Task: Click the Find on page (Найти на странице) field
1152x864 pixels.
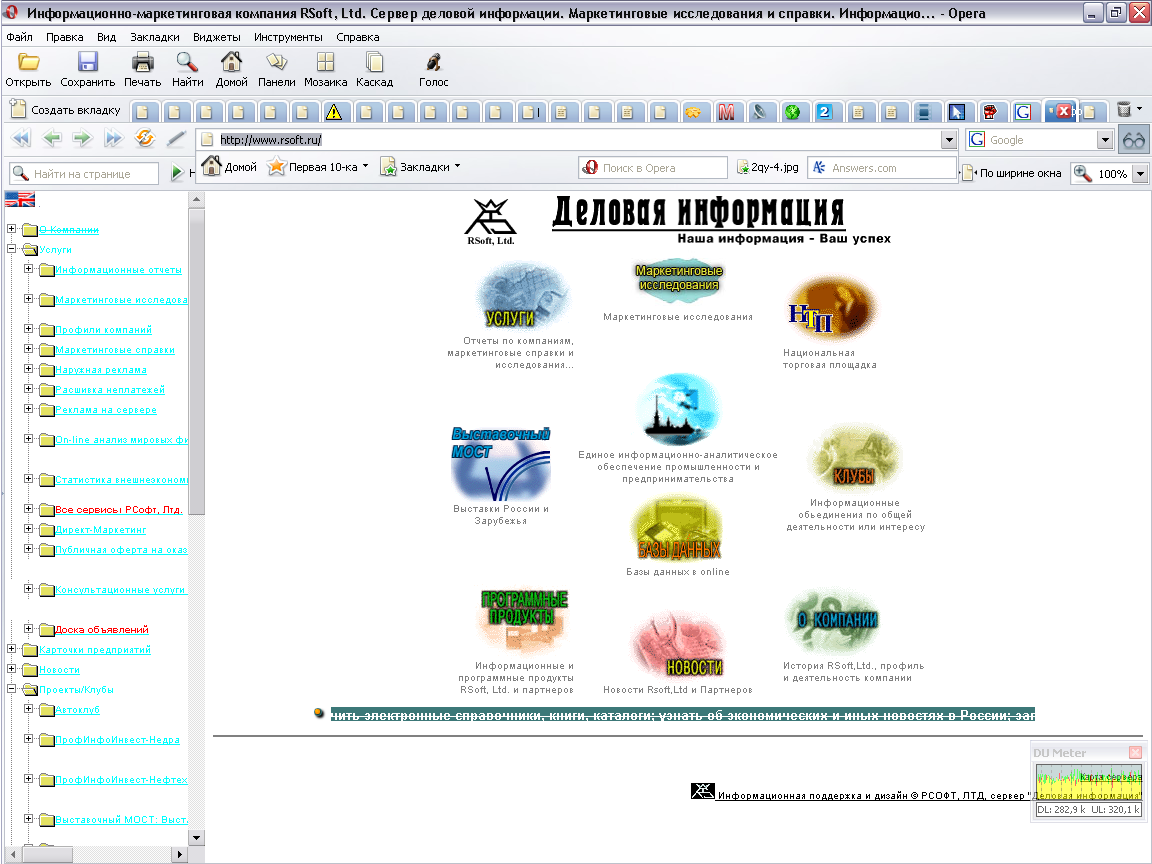Action: pyautogui.click(x=84, y=173)
